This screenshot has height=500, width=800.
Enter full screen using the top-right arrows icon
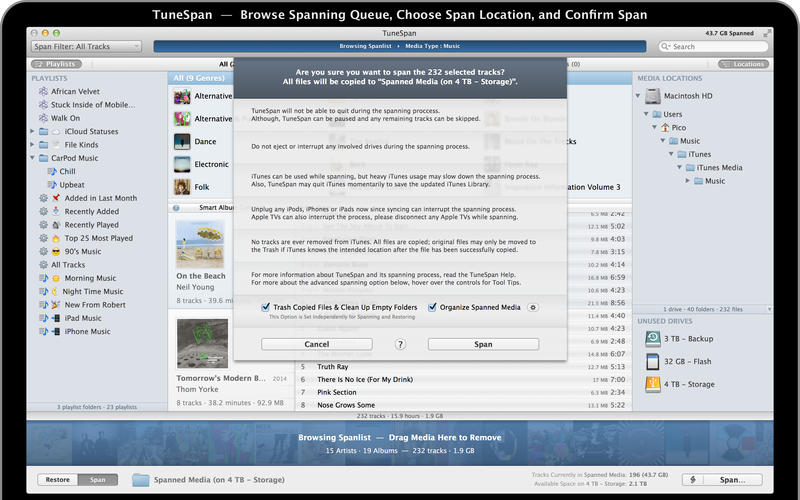pyautogui.click(x=766, y=33)
